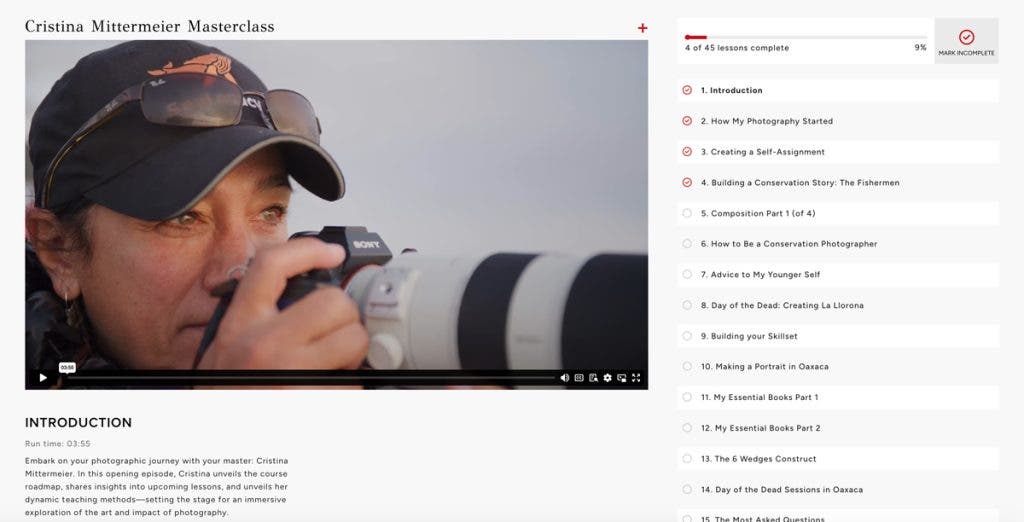Viewport: 1024px width, 522px height.
Task: Click the lesson description paragraph
Action: [156, 487]
